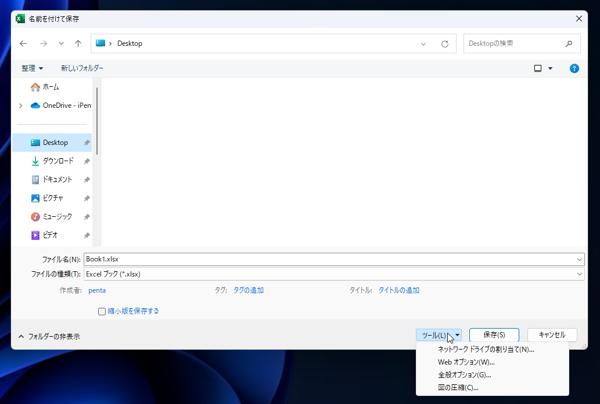This screenshot has width=600, height=404.
Task: Click the author name penta
Action: 97,290
